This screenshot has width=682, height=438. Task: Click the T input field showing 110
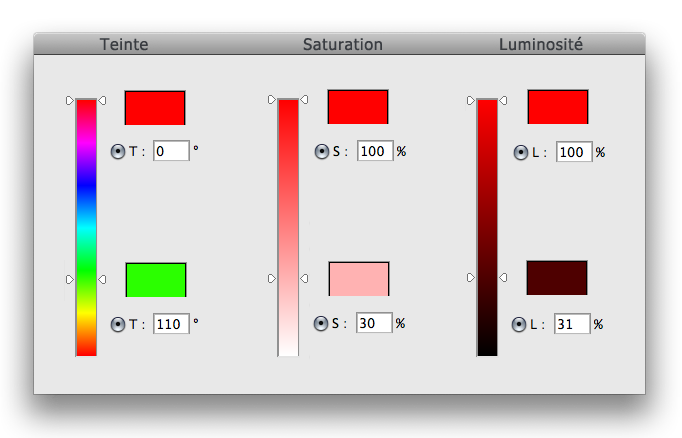[171, 324]
